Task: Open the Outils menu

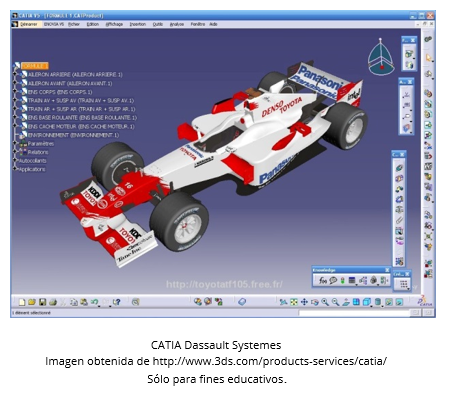Action: coord(158,24)
